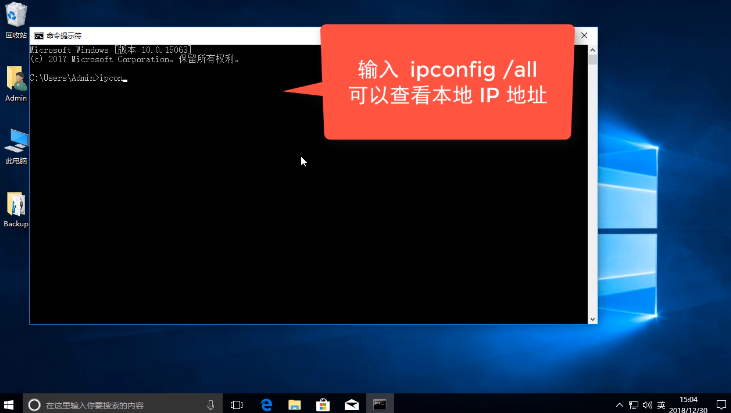Viewport: 731px width, 413px height.
Task: Open Microsoft Edge from the taskbar
Action: [267, 404]
